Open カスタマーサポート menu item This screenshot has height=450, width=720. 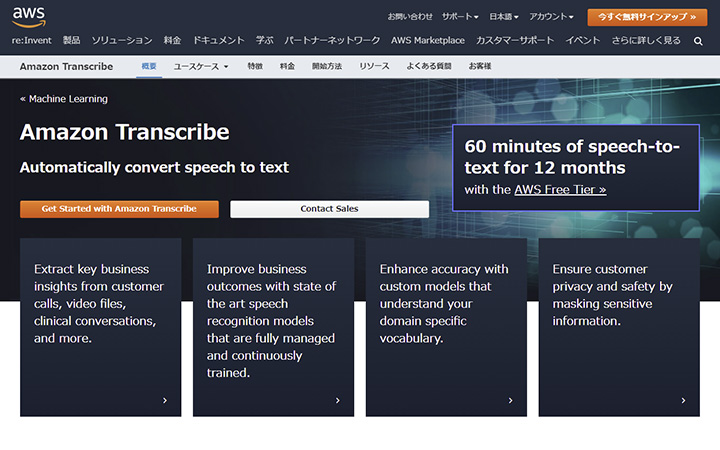coord(515,40)
